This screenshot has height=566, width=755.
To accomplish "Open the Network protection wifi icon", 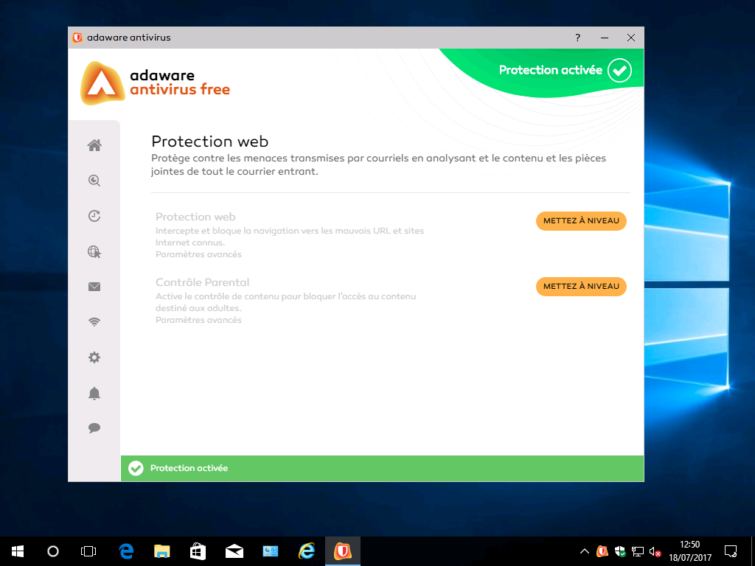I will click(94, 322).
